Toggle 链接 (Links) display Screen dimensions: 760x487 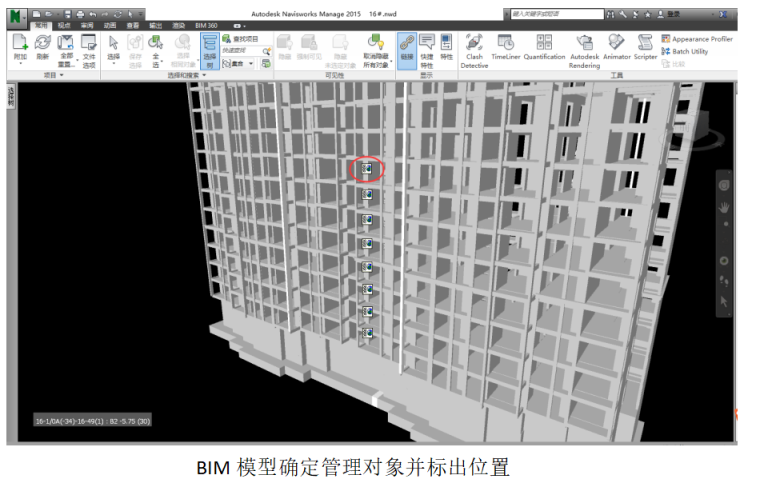click(406, 47)
